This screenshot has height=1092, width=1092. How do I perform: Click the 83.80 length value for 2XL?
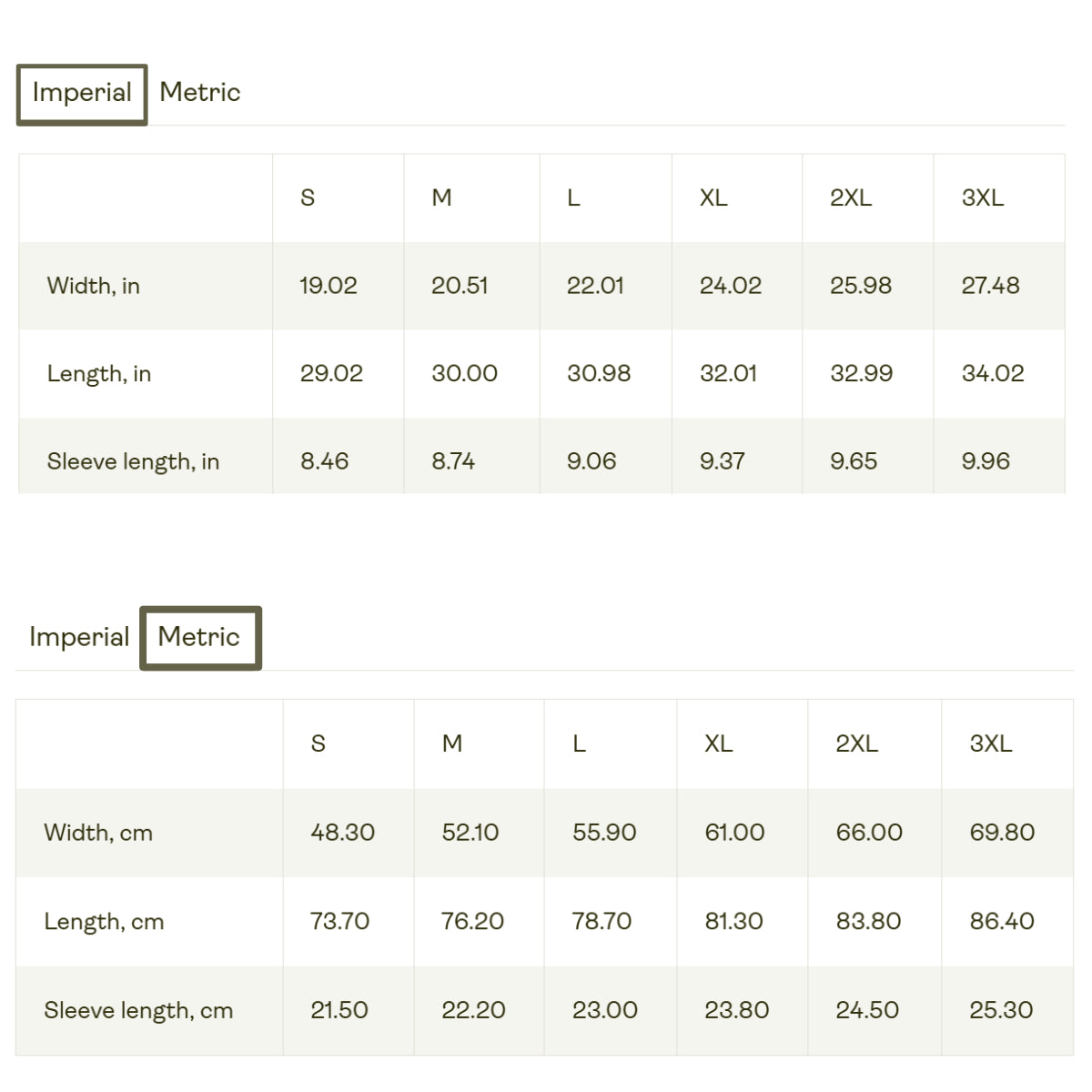click(868, 922)
